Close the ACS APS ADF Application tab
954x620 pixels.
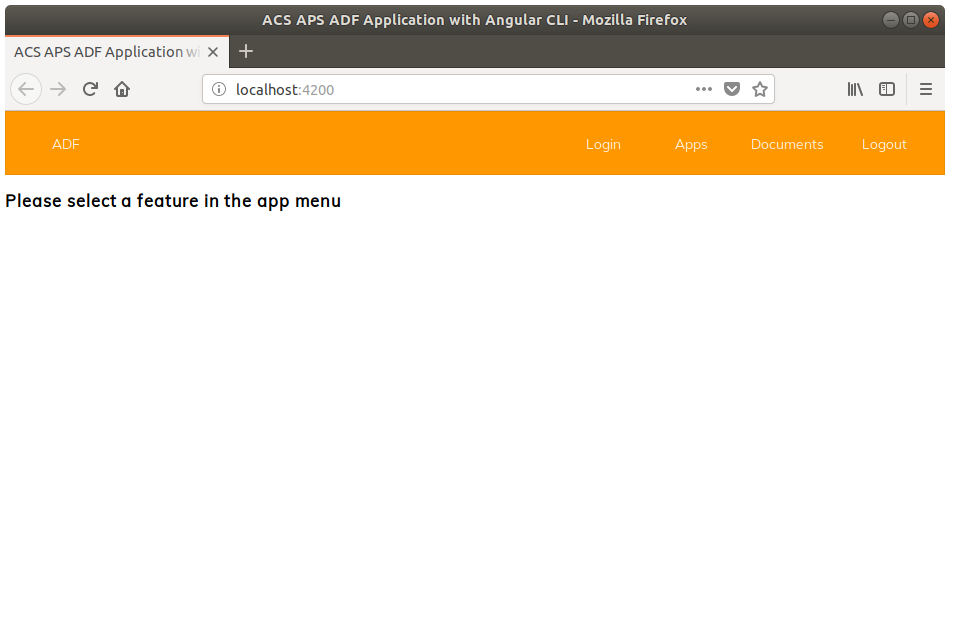213,52
